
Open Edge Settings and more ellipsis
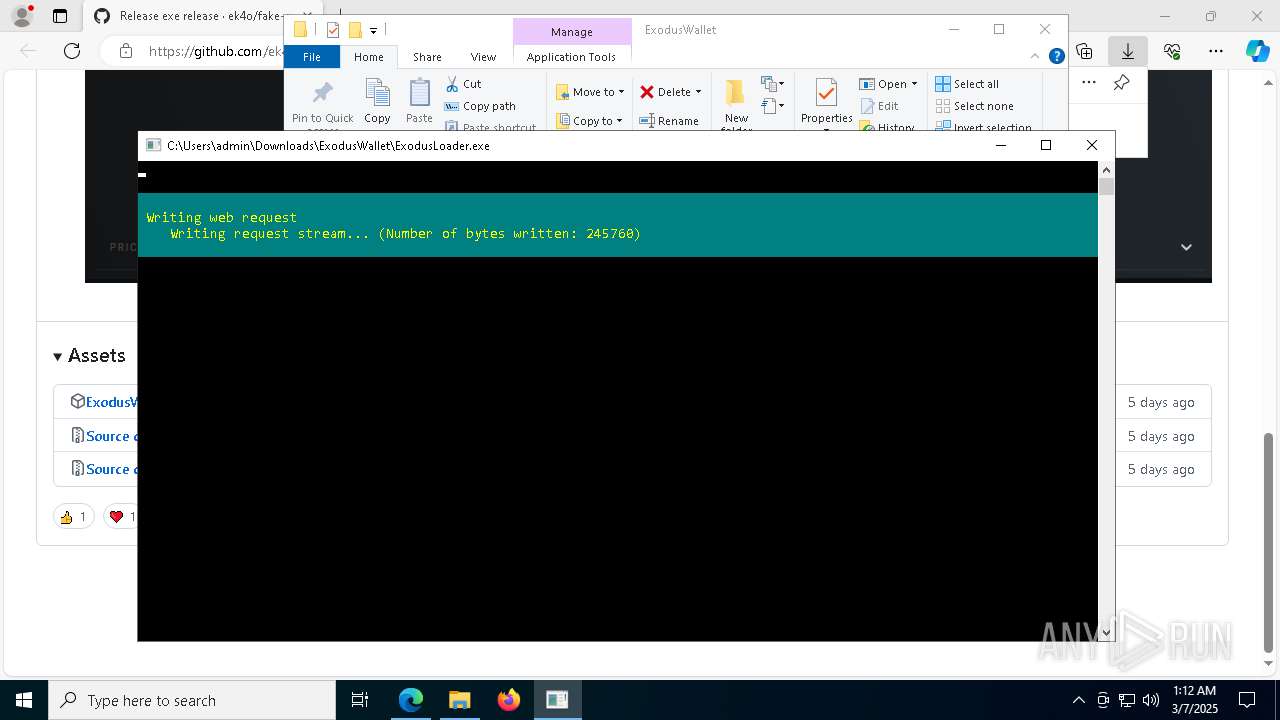pos(1216,51)
